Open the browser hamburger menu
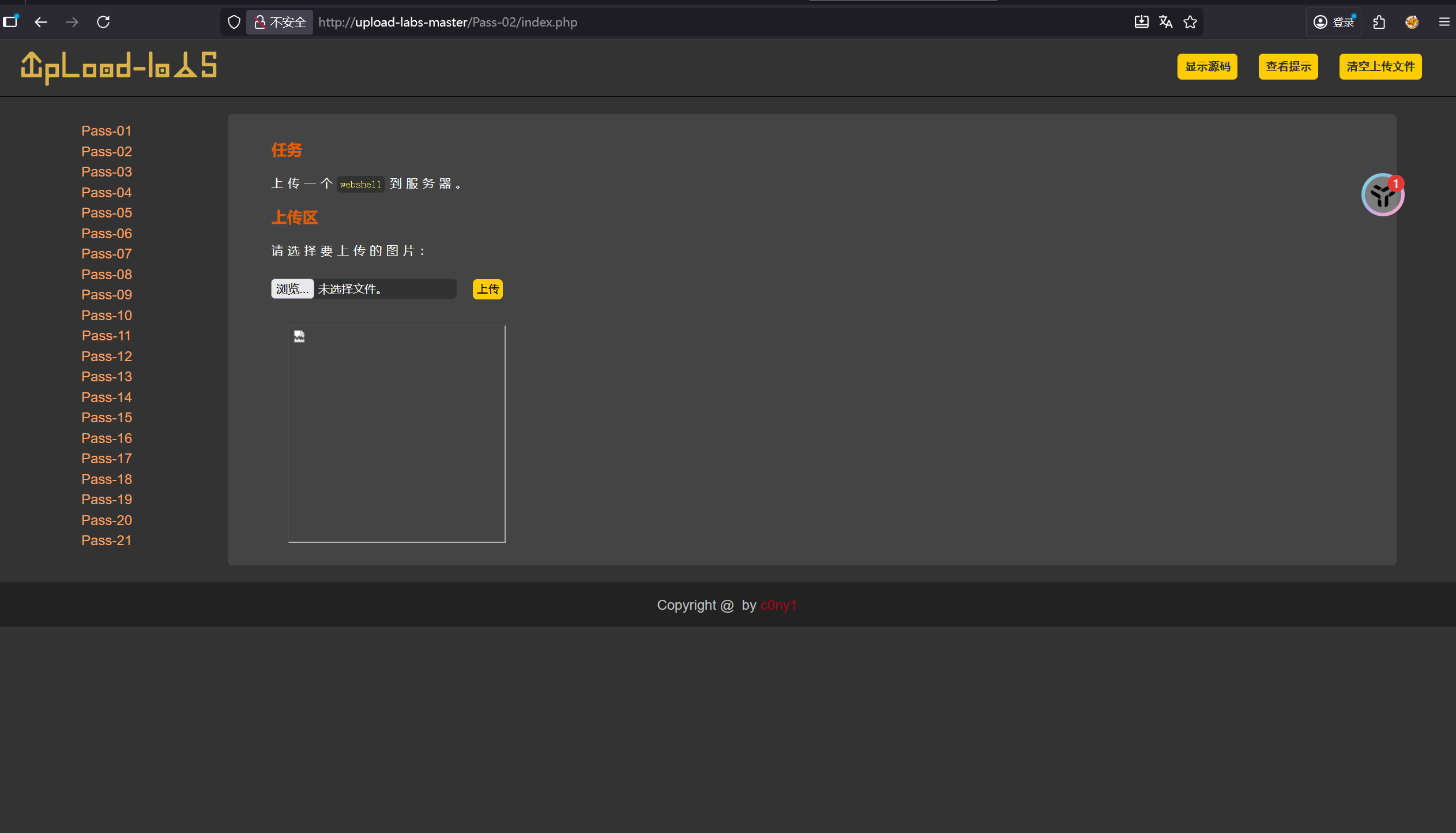This screenshot has height=833, width=1456. point(1444,22)
